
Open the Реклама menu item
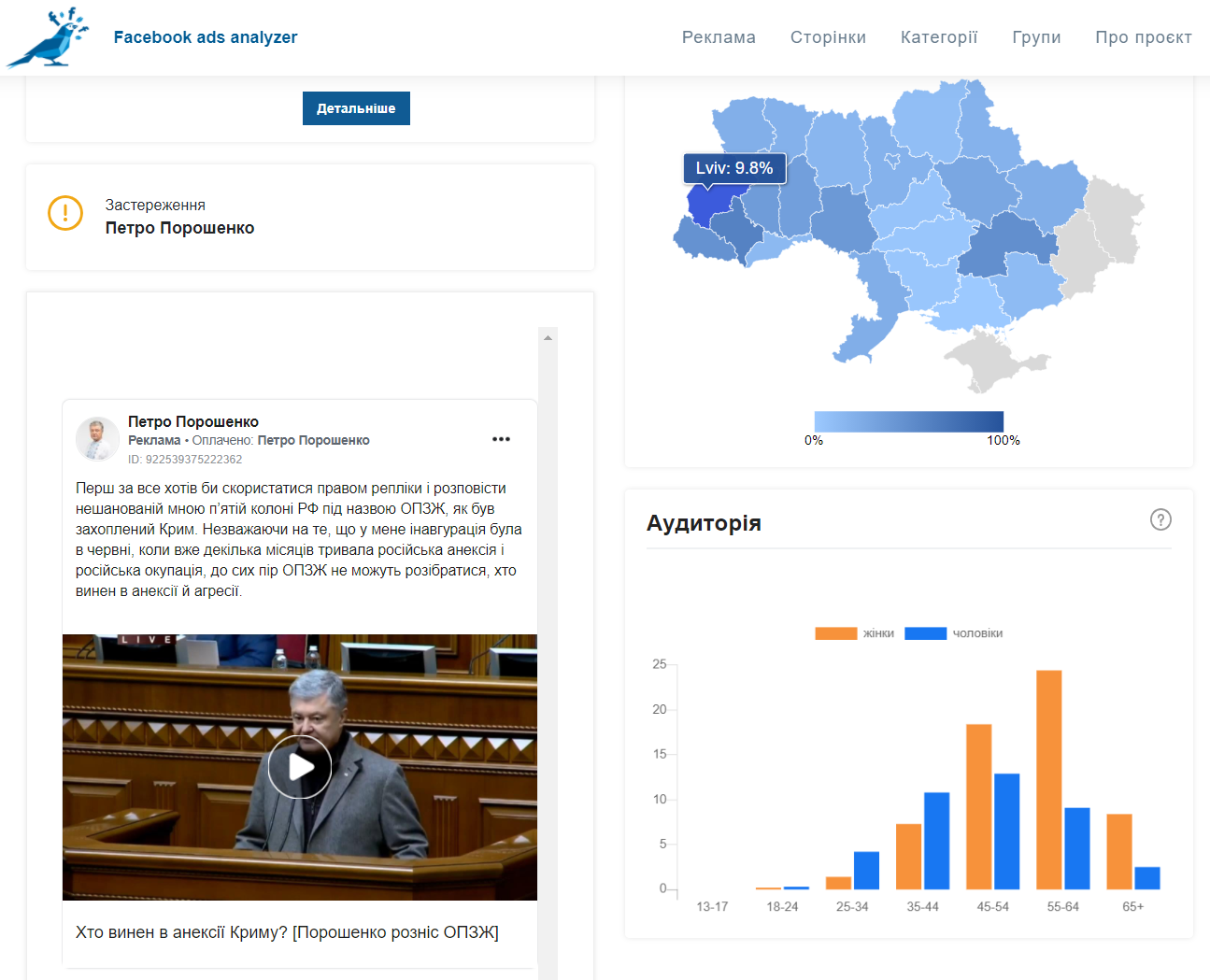(719, 37)
